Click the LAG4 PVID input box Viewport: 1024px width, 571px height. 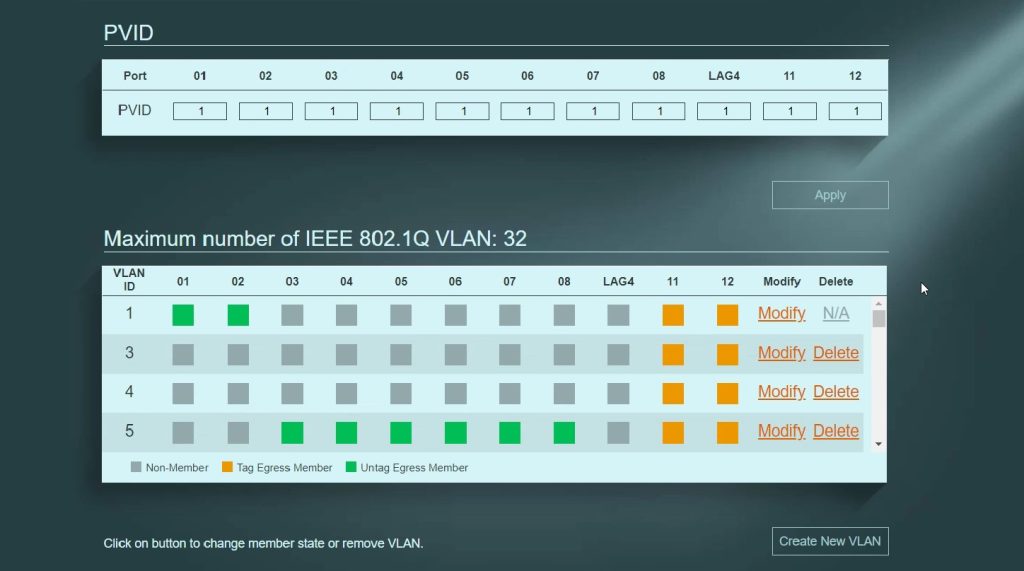(724, 111)
